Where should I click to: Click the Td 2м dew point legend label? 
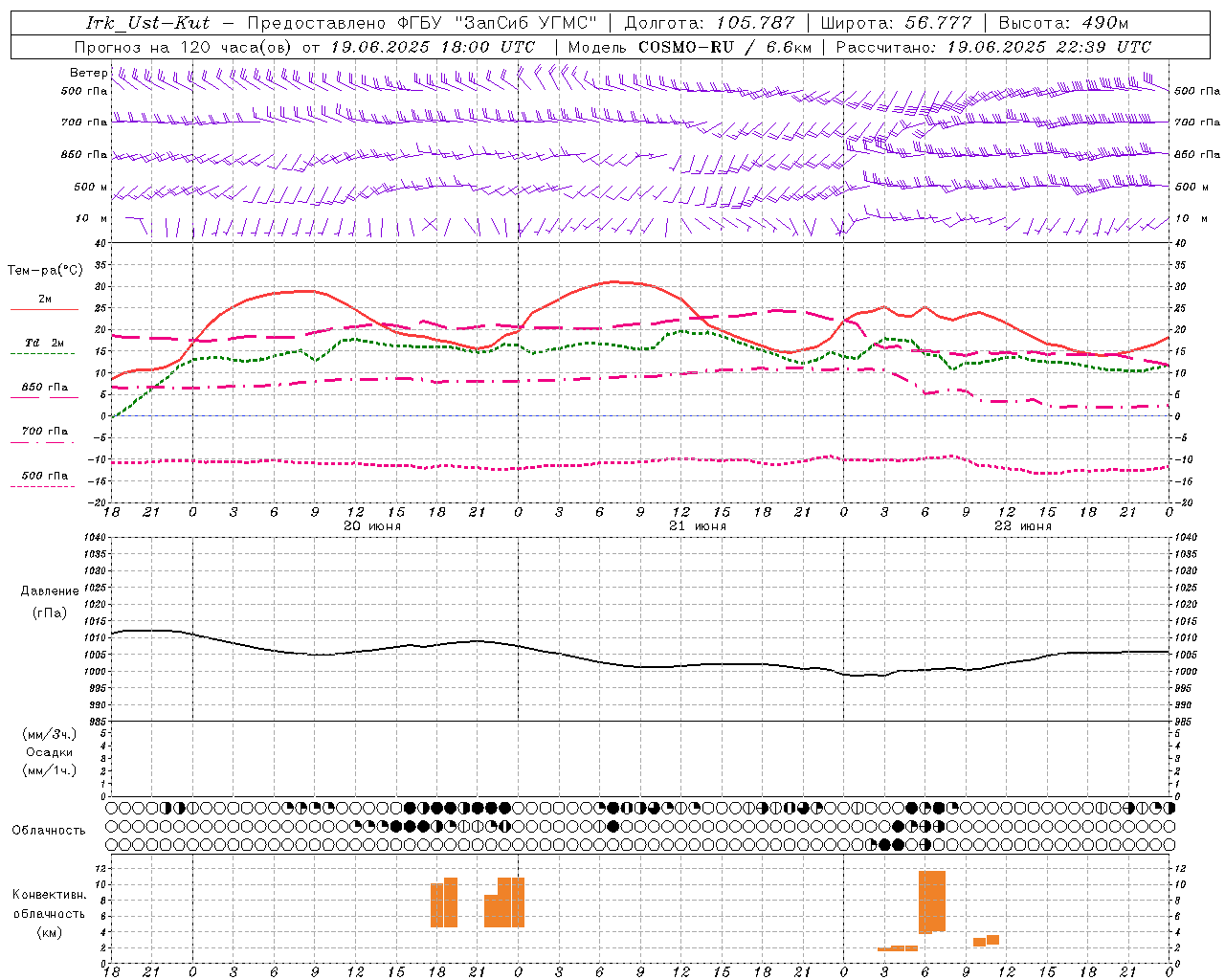pos(45,343)
